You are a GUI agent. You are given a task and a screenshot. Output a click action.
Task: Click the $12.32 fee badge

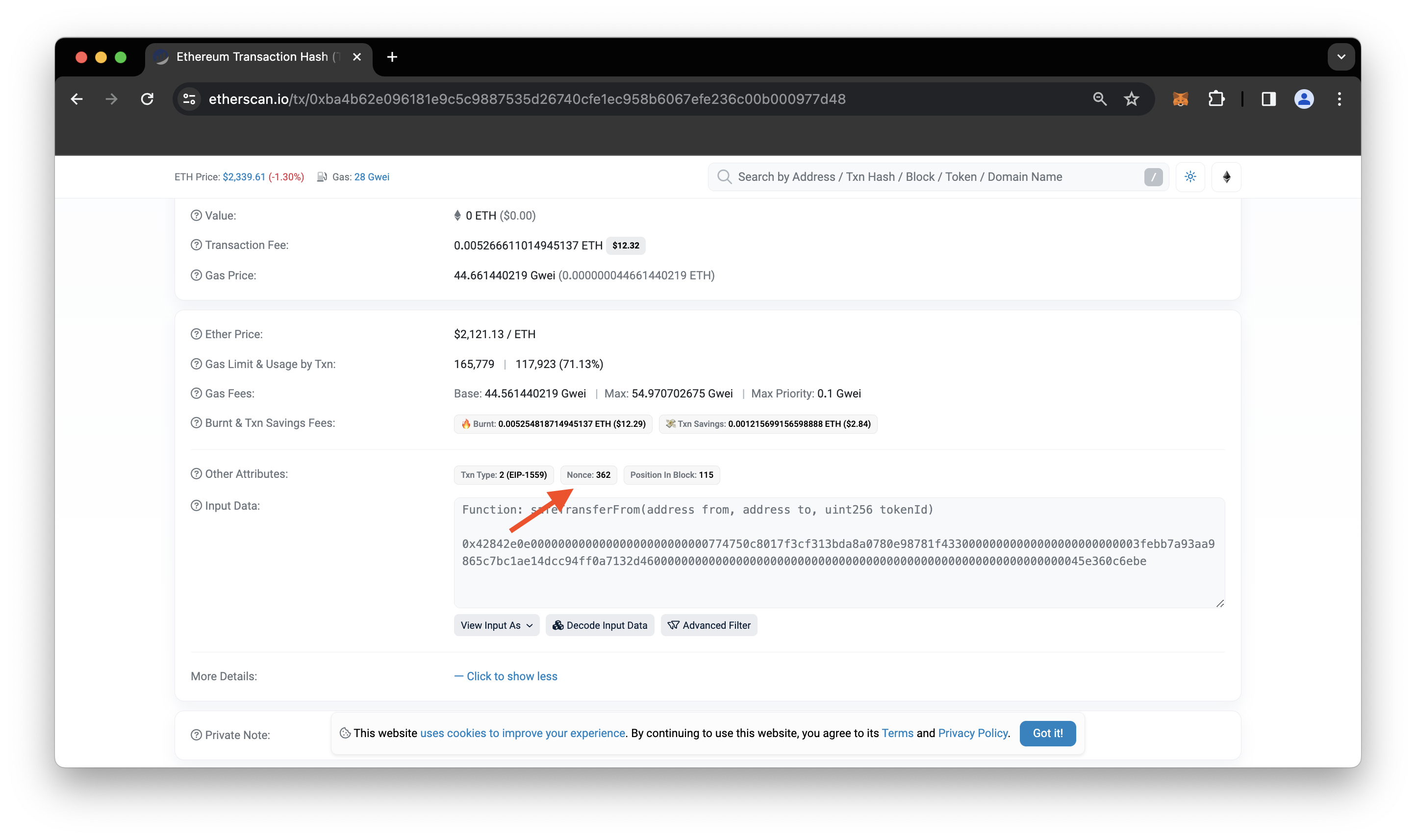click(625, 245)
